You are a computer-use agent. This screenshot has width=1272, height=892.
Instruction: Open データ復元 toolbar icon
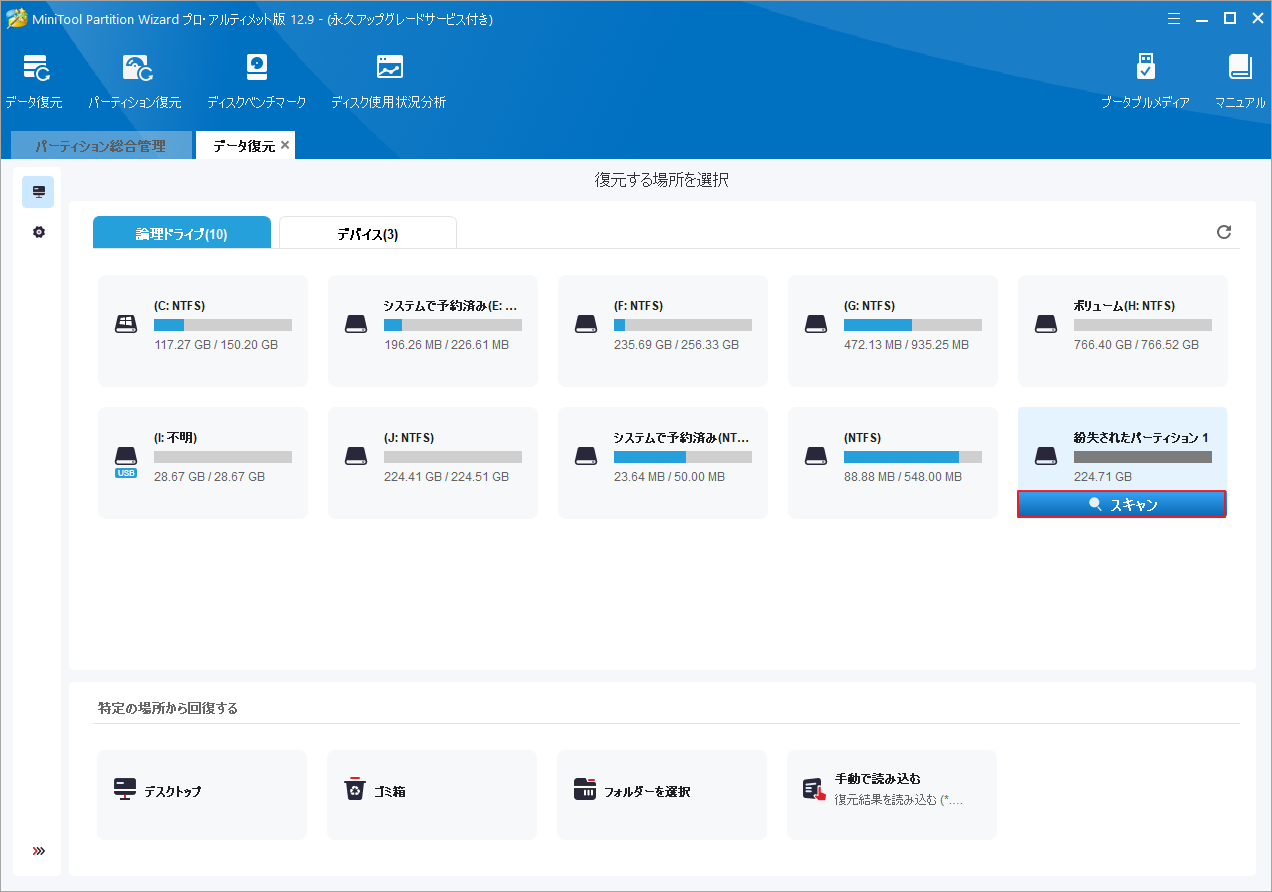click(x=35, y=68)
